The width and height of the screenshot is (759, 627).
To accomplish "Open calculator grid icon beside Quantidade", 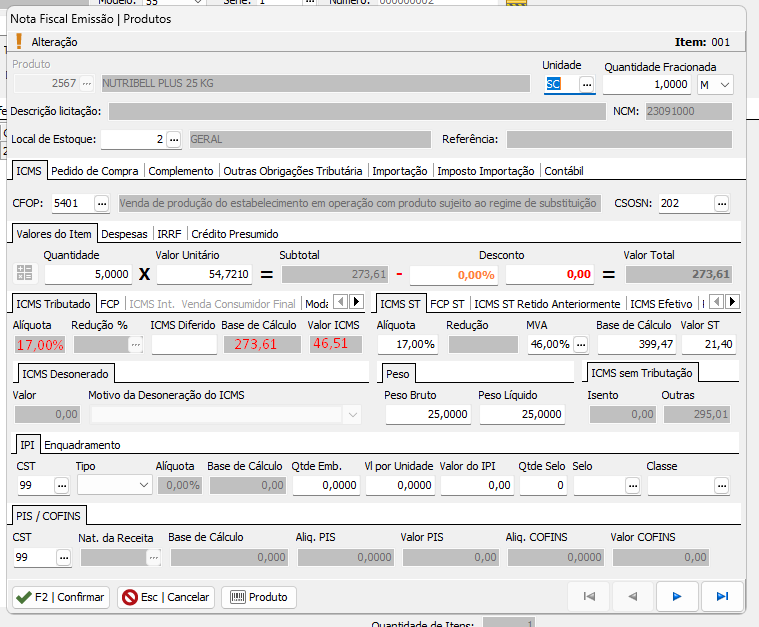I will tap(26, 274).
